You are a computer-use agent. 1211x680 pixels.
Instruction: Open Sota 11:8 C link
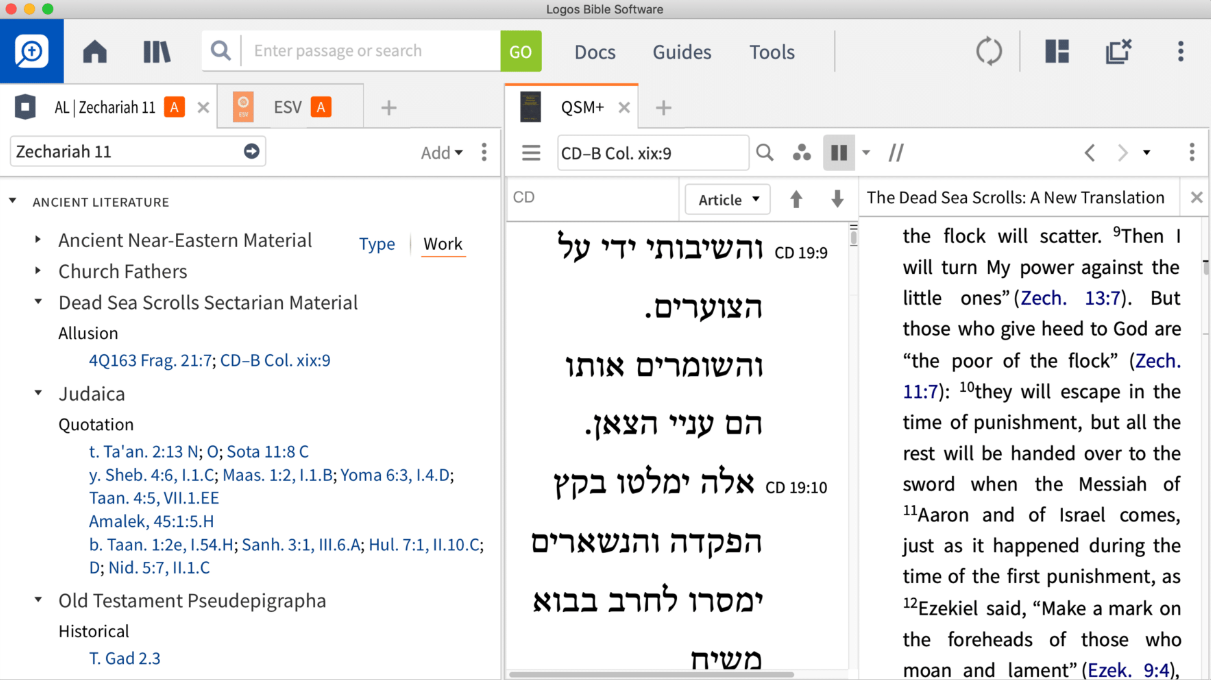click(267, 452)
